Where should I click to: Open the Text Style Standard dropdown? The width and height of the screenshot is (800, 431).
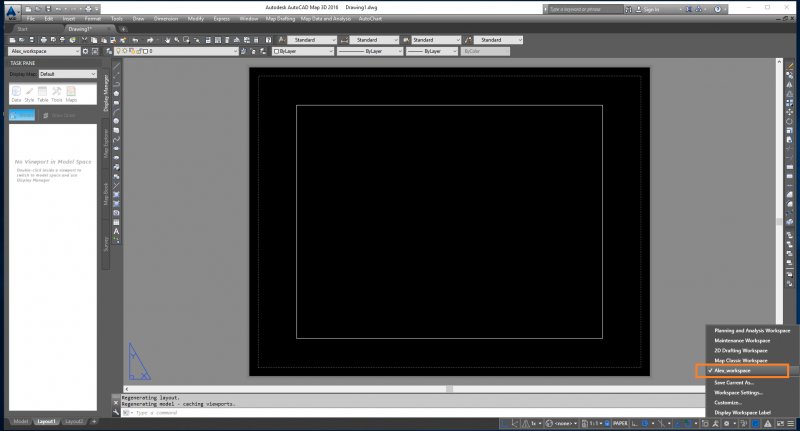(312, 40)
